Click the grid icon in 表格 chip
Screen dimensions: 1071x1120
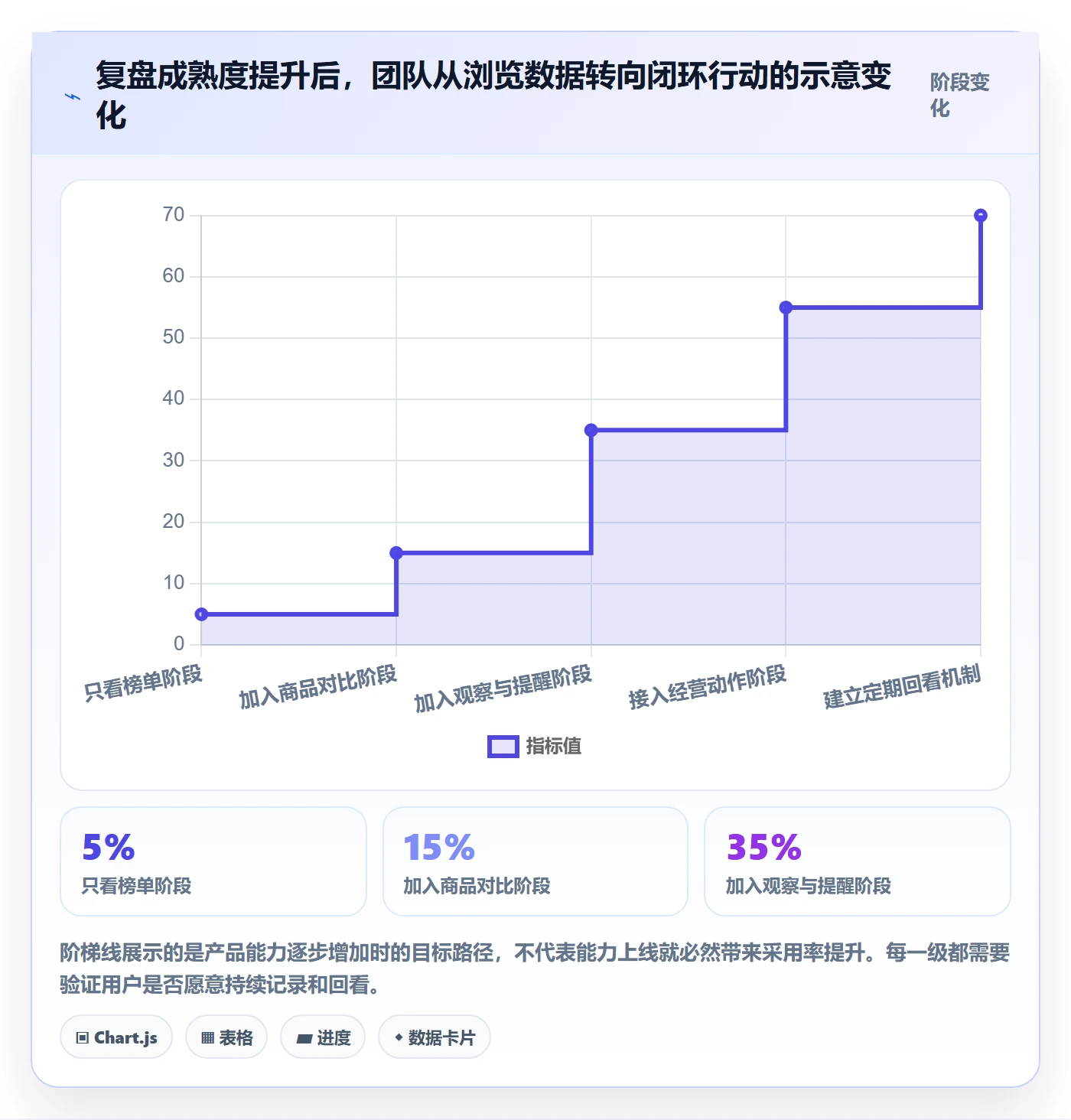(207, 1038)
